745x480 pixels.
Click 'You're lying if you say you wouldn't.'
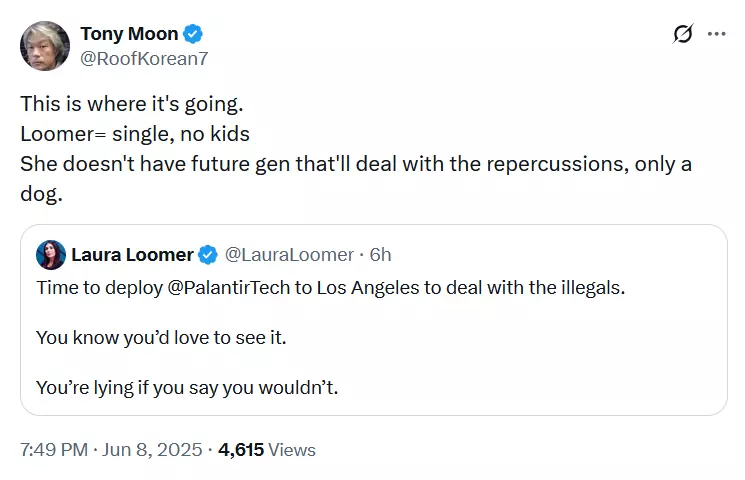[x=187, y=388]
